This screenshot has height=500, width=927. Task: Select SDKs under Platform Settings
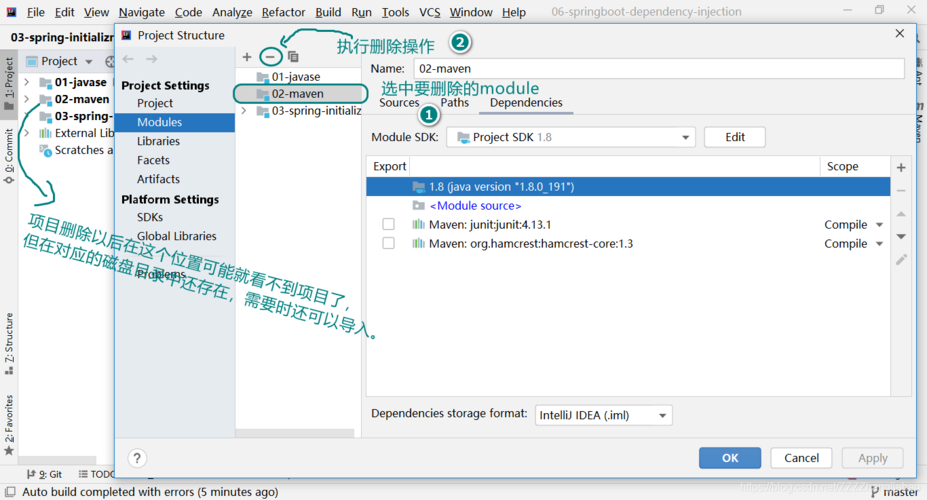pyautogui.click(x=150, y=217)
